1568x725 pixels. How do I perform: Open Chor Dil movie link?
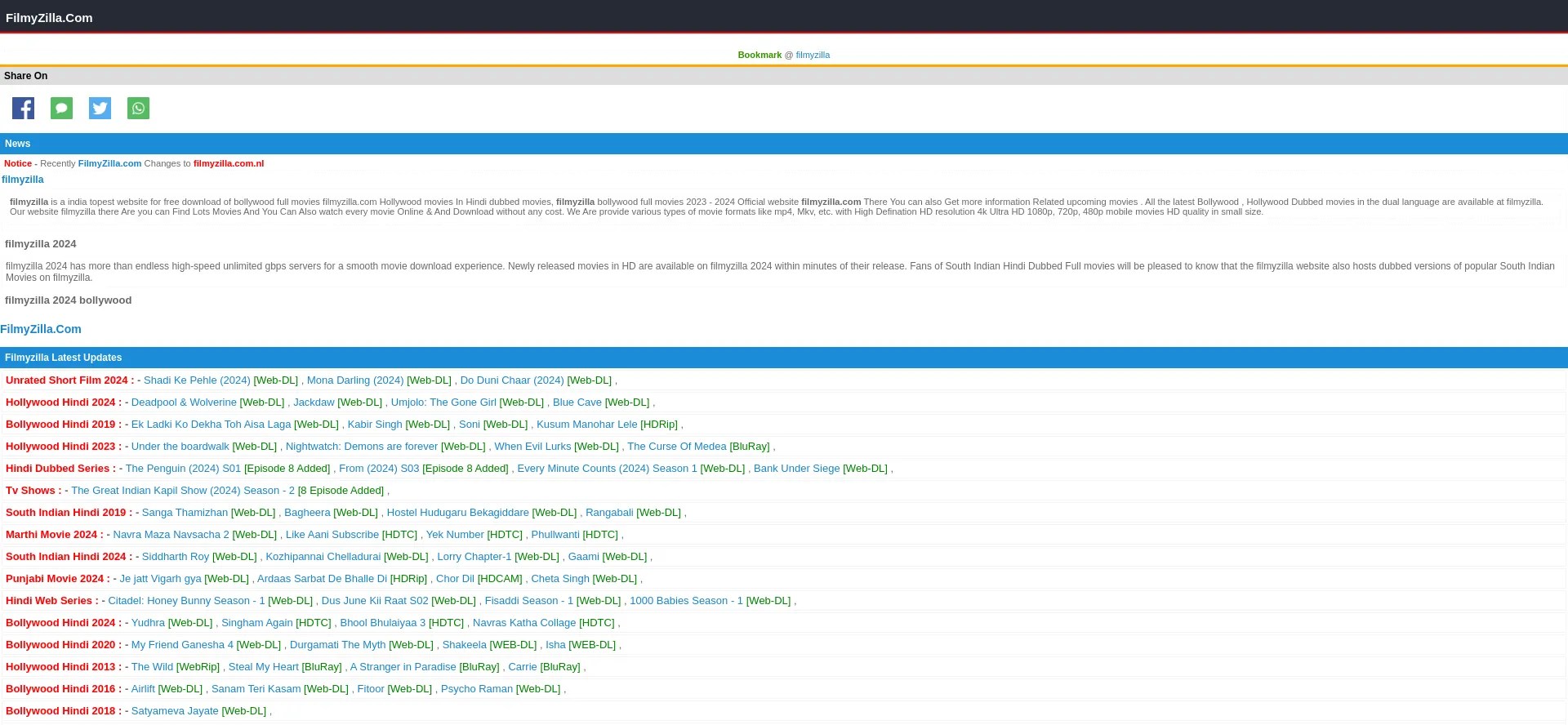455,579
